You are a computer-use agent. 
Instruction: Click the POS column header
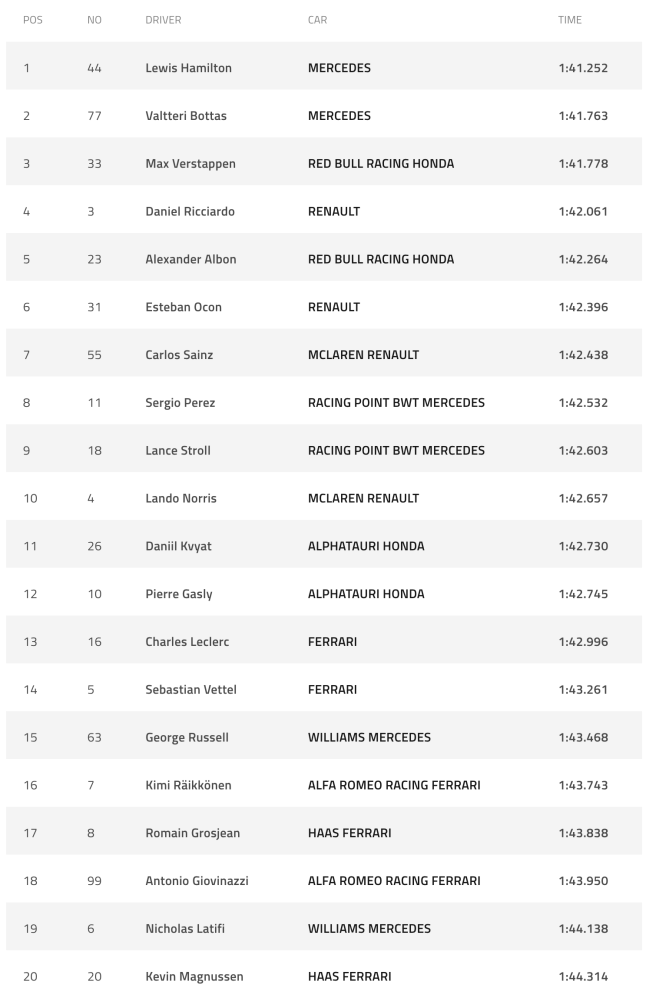tap(31, 20)
